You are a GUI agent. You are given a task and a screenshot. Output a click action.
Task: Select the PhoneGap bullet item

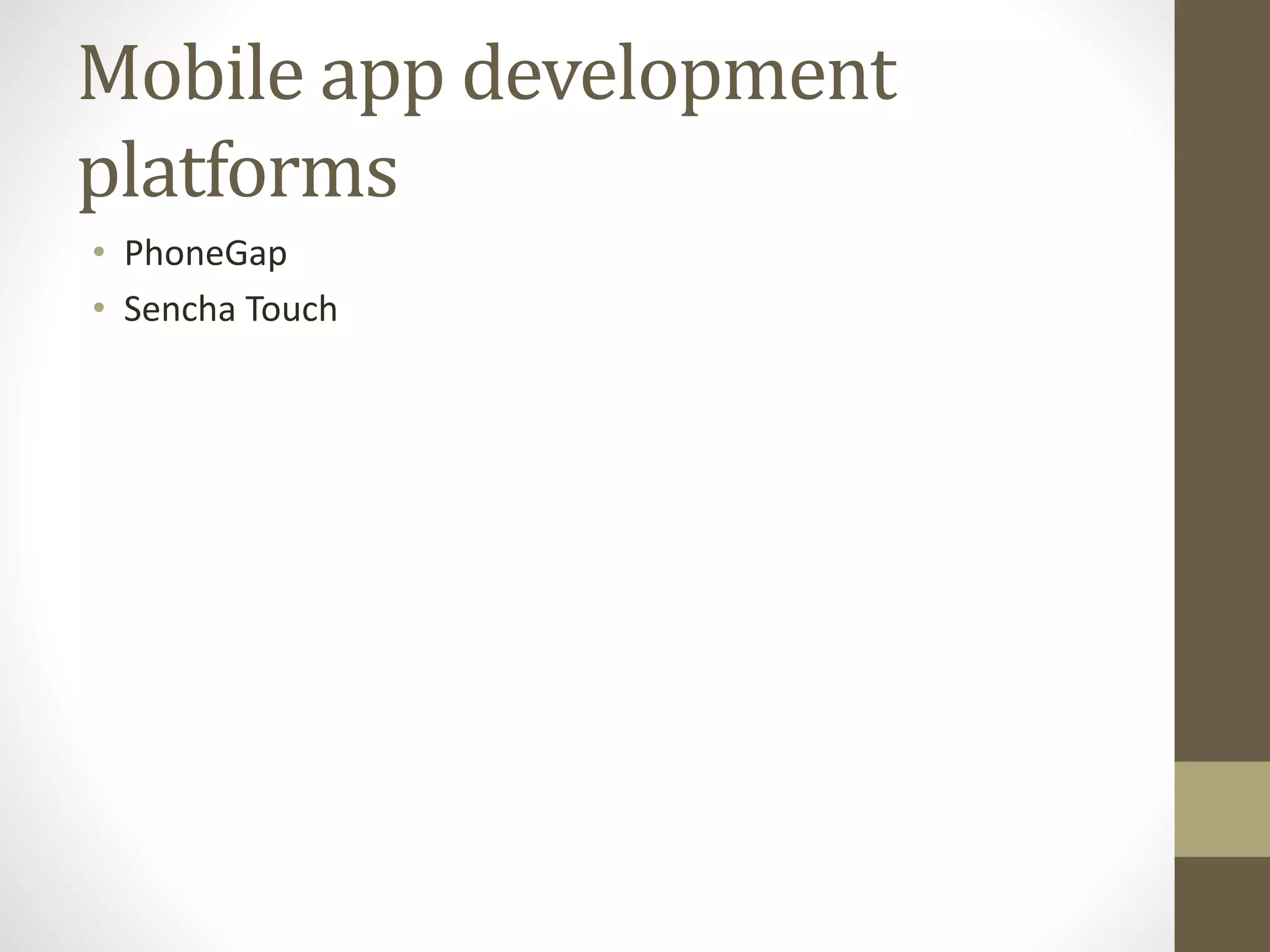click(205, 254)
